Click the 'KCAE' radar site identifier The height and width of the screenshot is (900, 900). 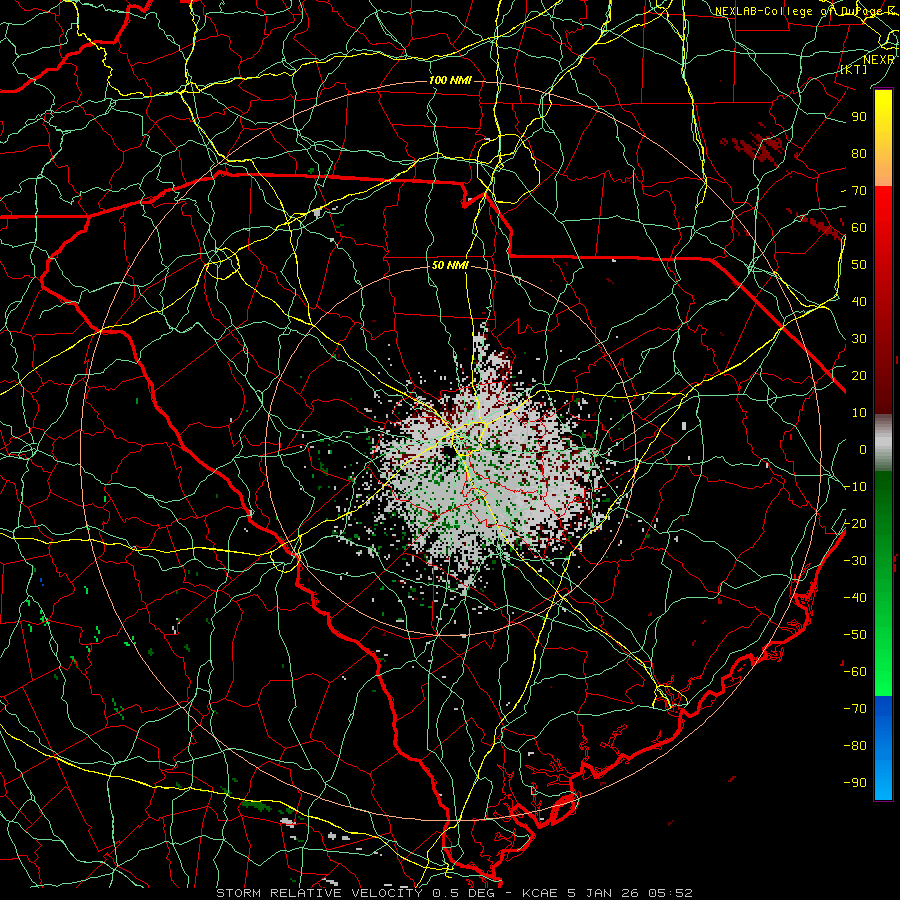(x=540, y=893)
